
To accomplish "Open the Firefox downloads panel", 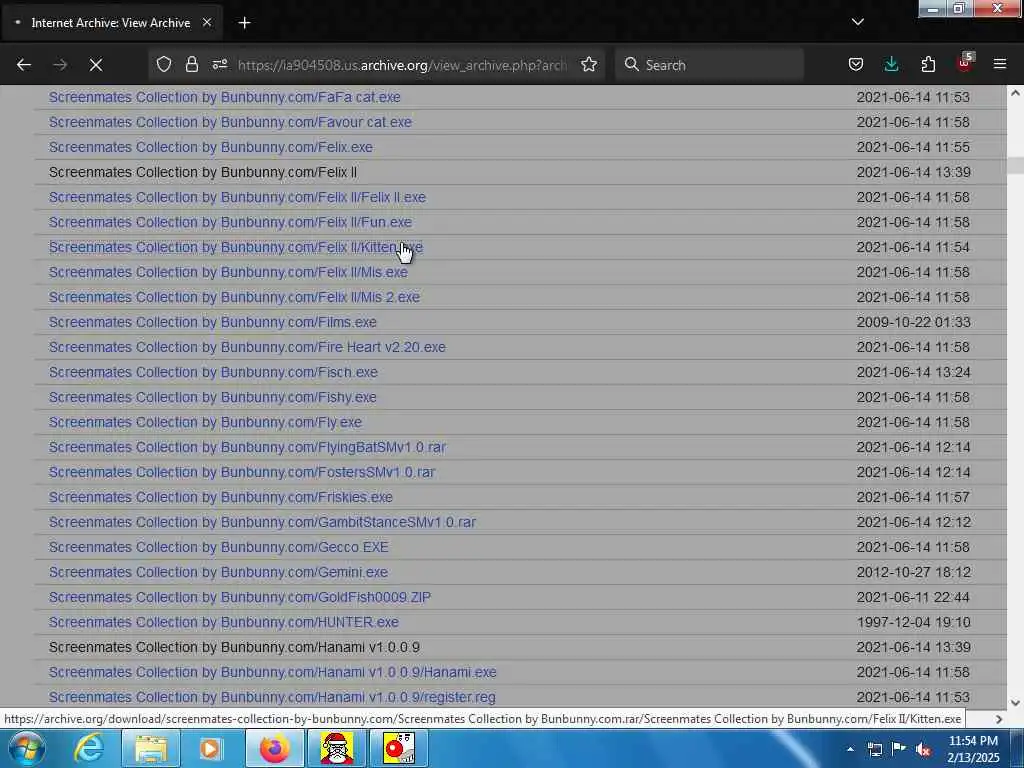I will coord(891,64).
